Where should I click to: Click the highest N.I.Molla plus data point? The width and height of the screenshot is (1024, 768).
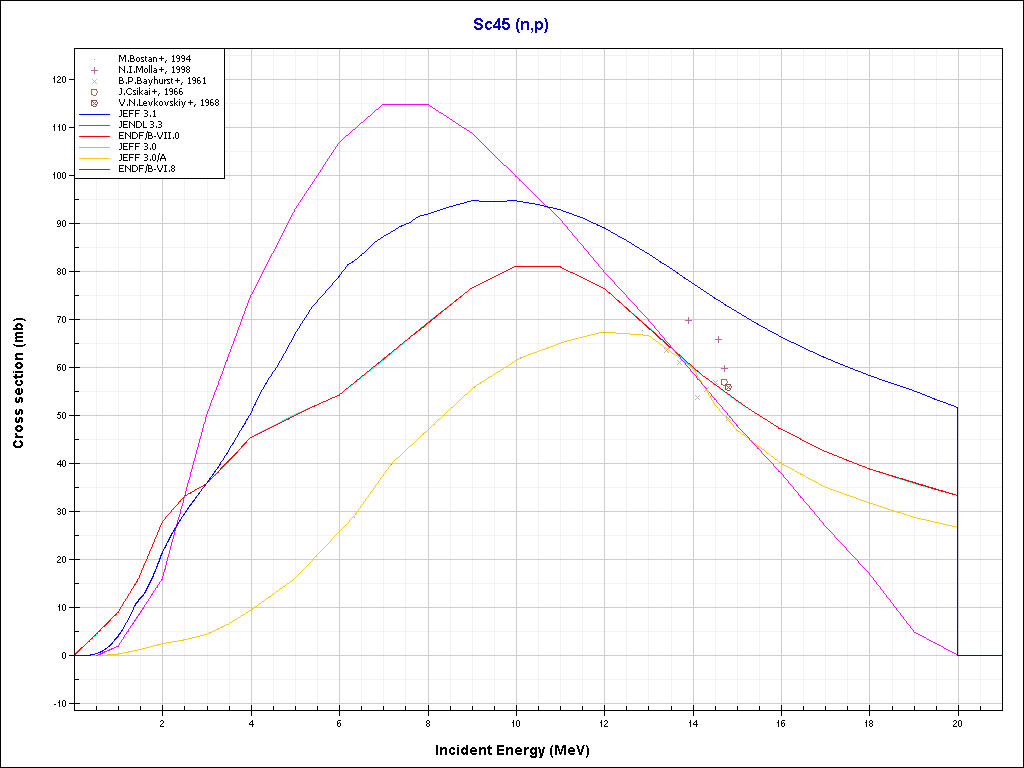688,320
